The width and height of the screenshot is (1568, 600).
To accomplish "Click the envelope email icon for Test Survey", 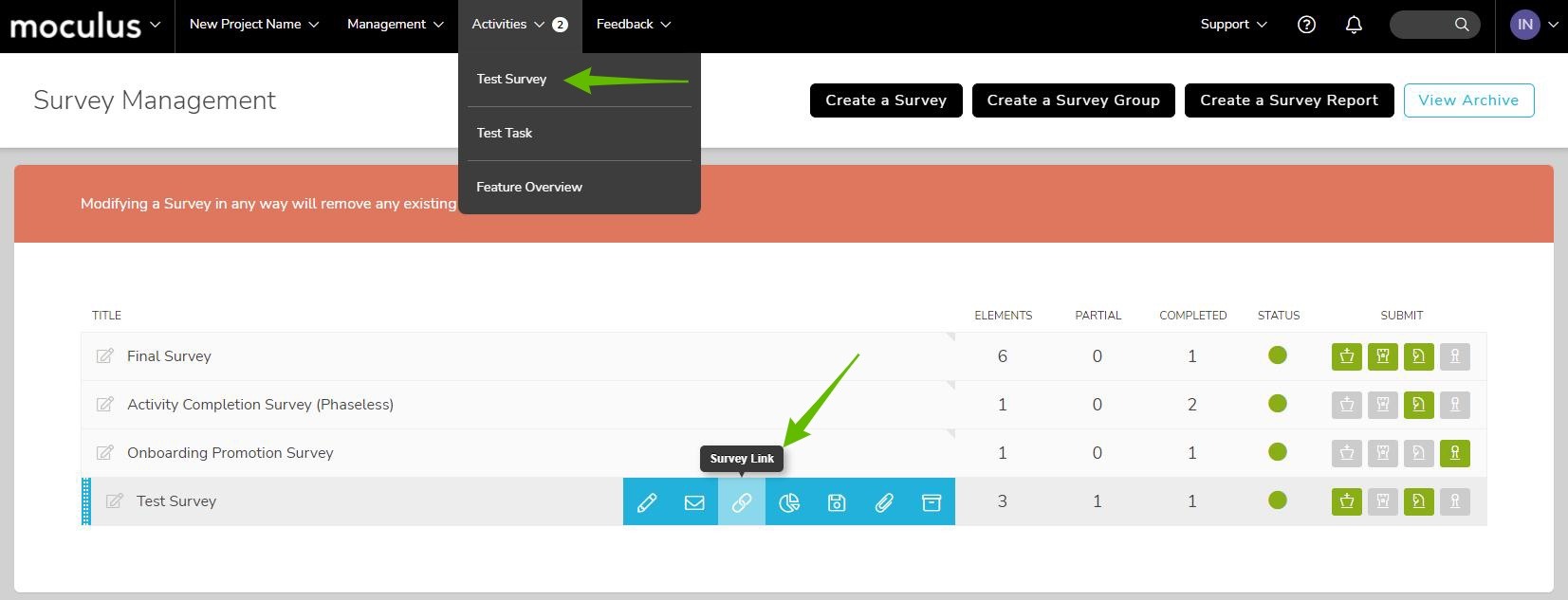I will pos(694,502).
